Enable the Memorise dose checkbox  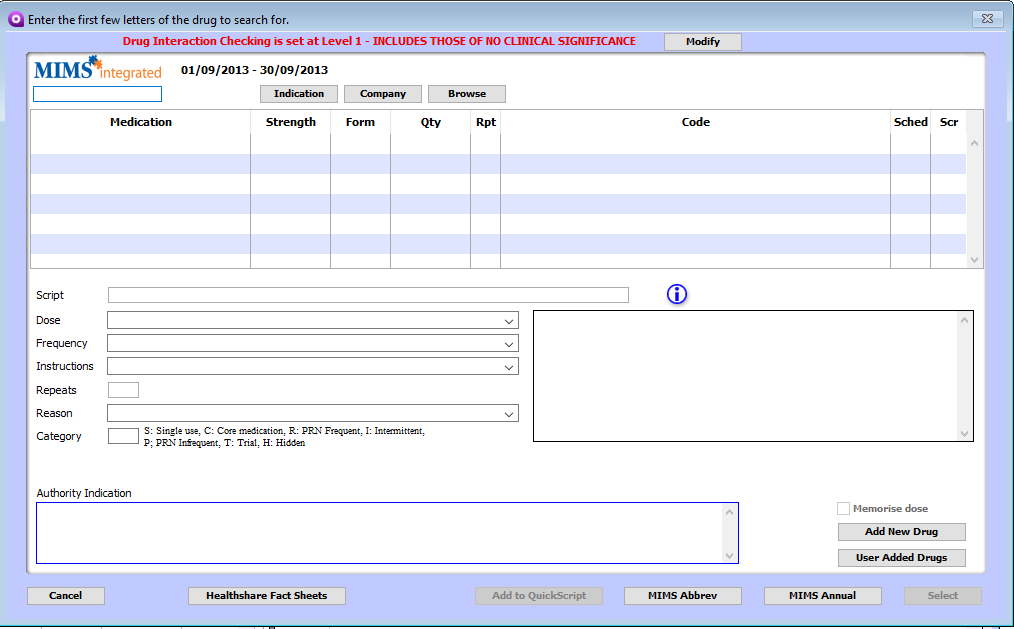[x=843, y=508]
